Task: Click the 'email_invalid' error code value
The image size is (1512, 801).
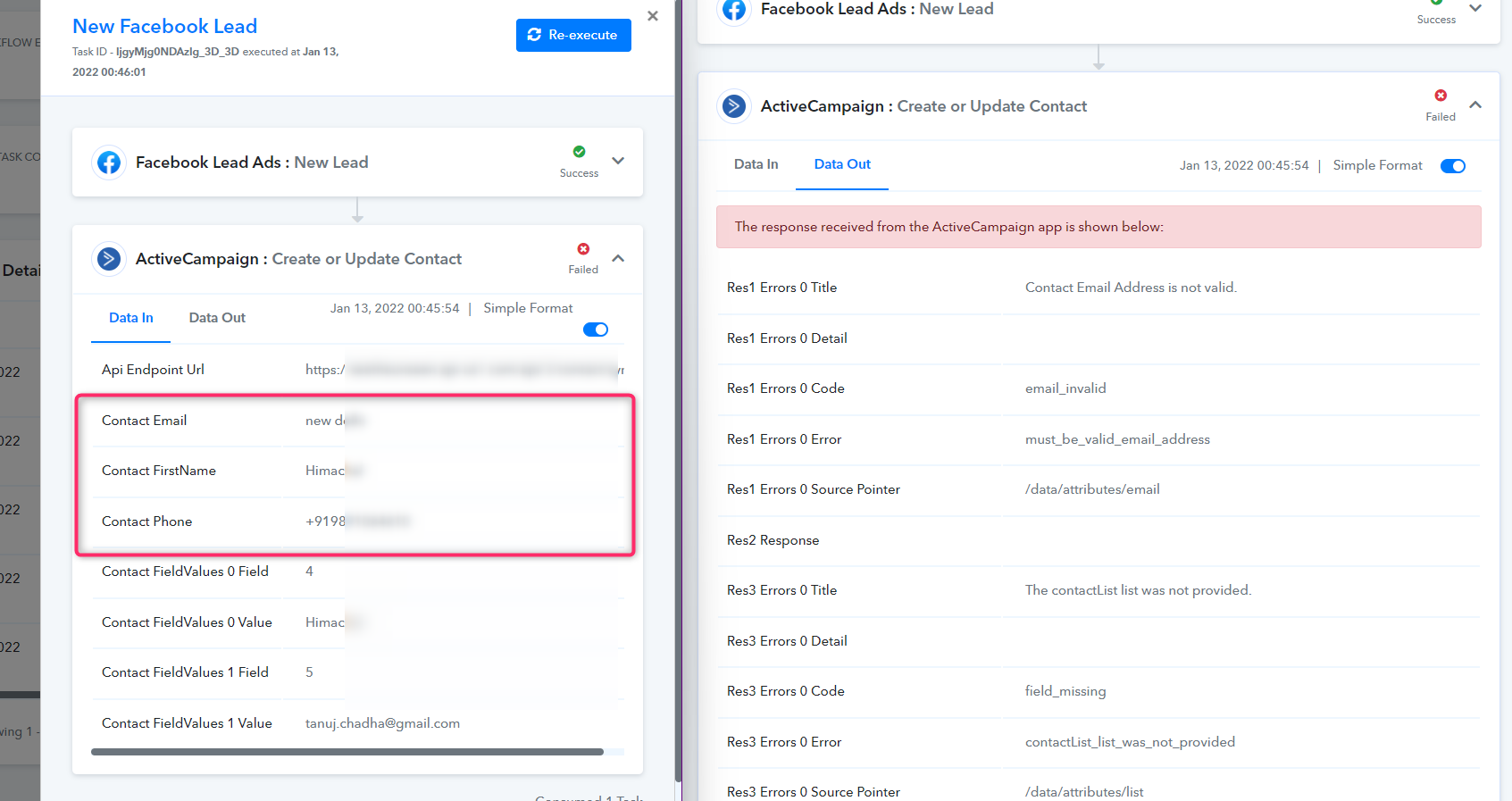Action: [x=1065, y=388]
